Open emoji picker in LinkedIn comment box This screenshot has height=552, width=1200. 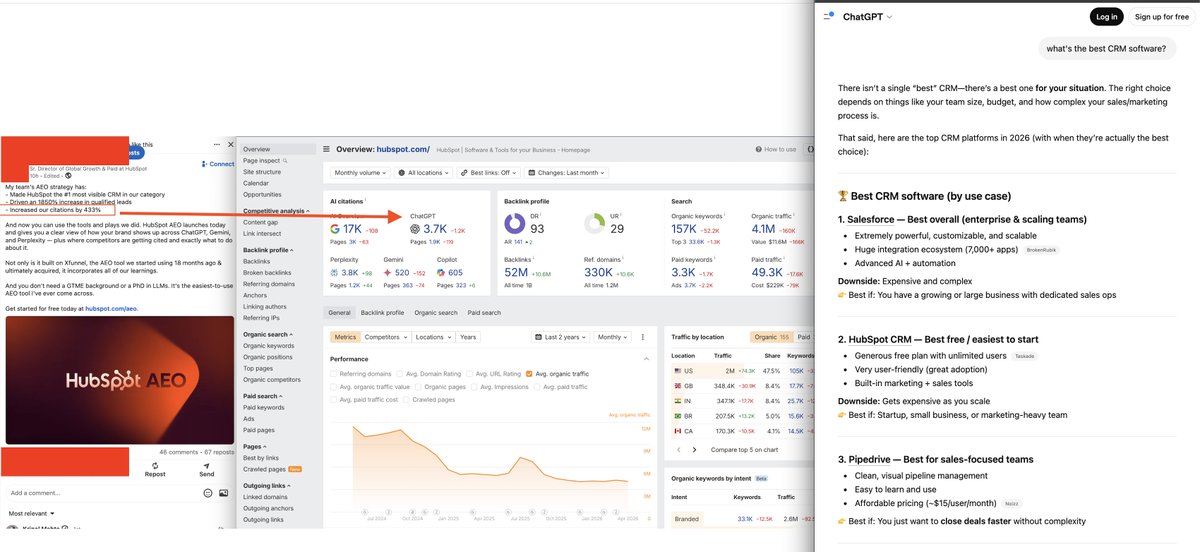point(207,493)
